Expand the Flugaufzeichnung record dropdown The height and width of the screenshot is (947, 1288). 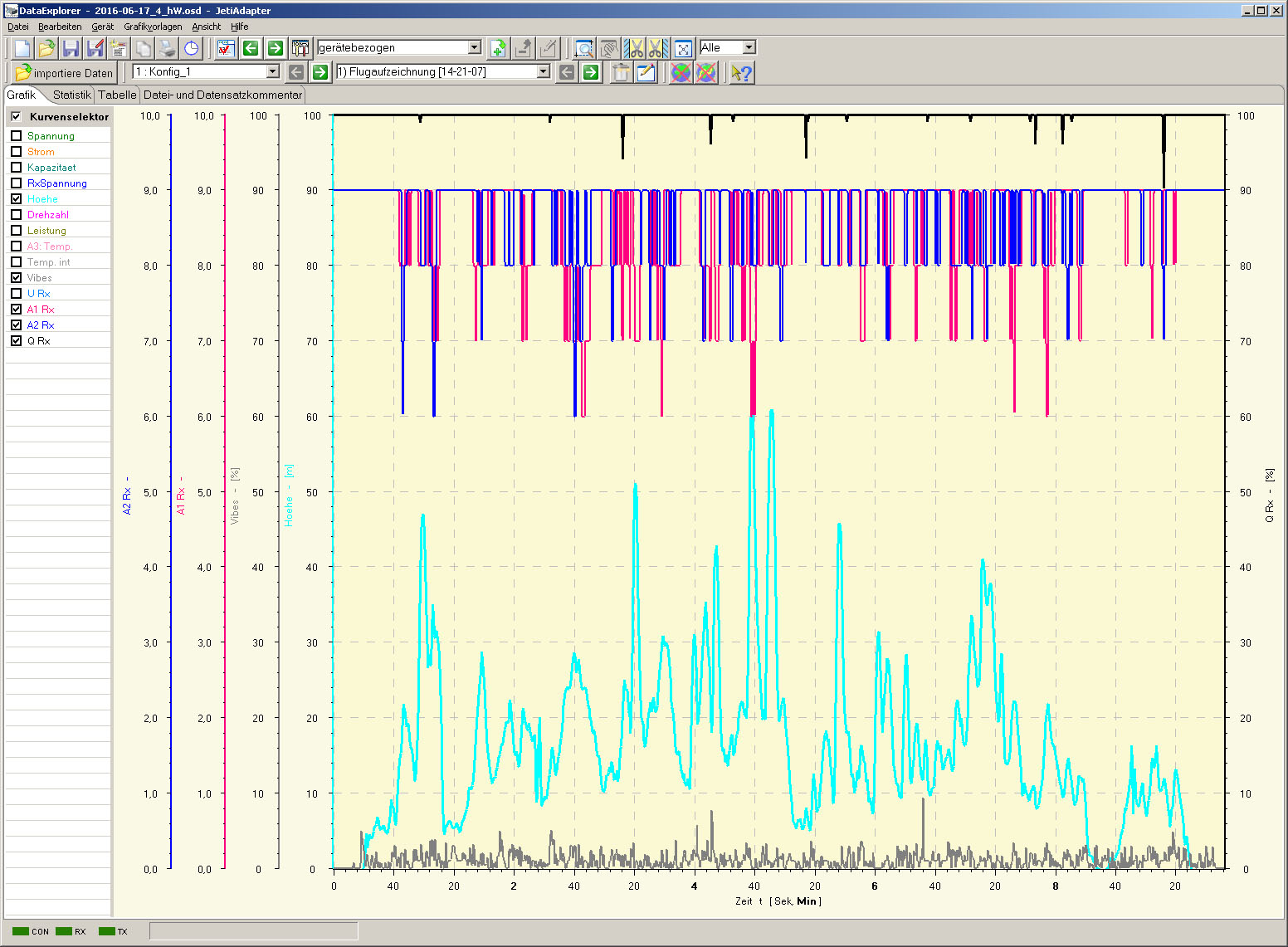[543, 72]
